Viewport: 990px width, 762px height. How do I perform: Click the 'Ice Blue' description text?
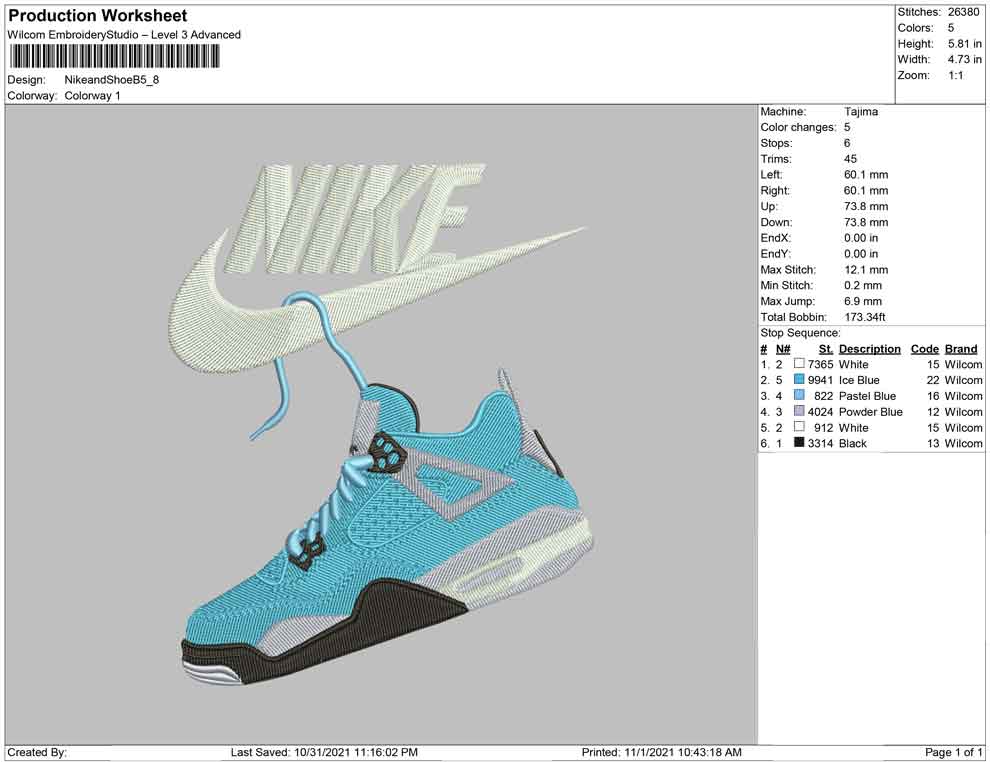pos(859,380)
